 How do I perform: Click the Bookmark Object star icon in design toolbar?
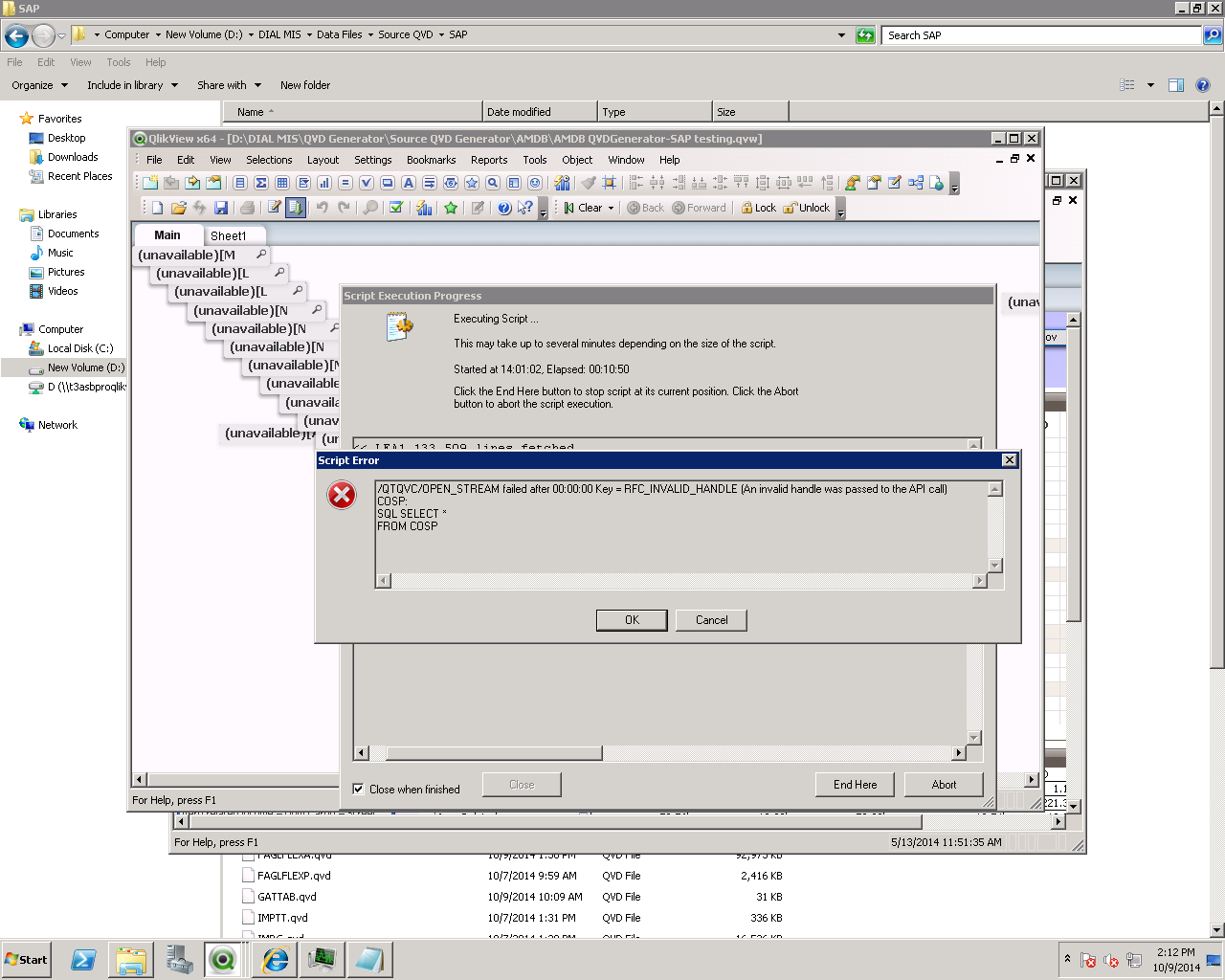coord(472,183)
